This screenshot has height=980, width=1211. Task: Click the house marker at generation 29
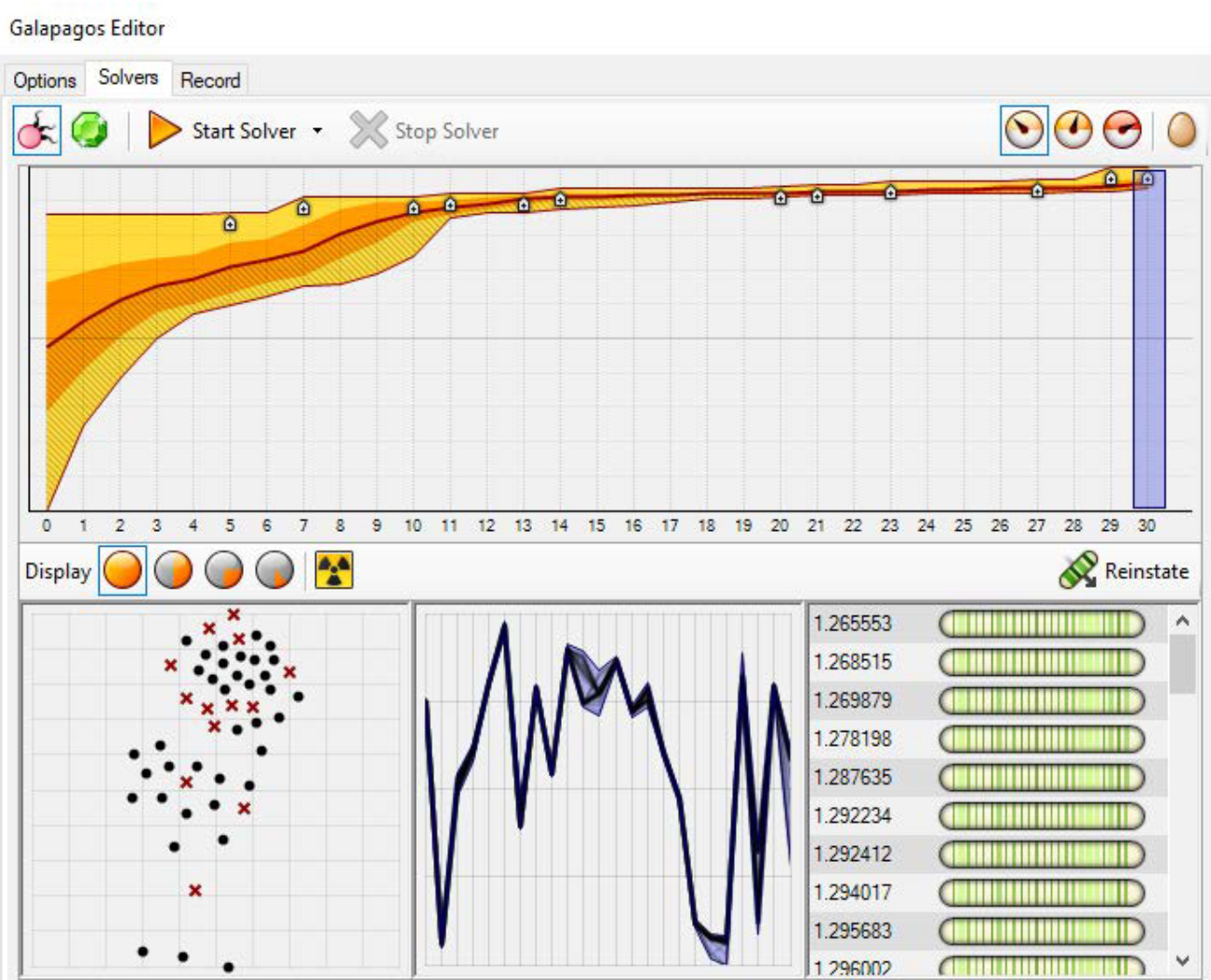pos(1111,178)
